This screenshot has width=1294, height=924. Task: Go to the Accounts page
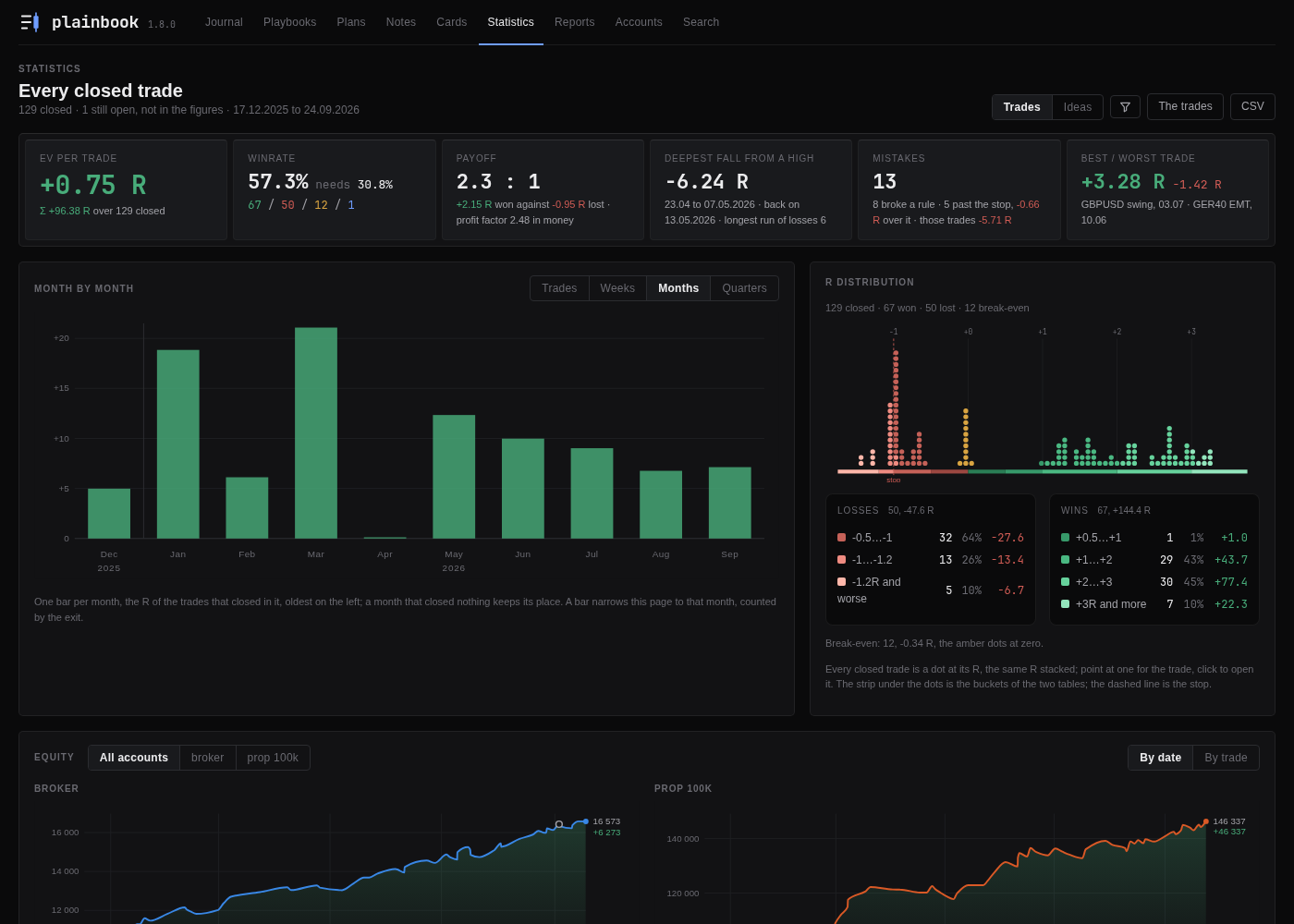point(639,22)
